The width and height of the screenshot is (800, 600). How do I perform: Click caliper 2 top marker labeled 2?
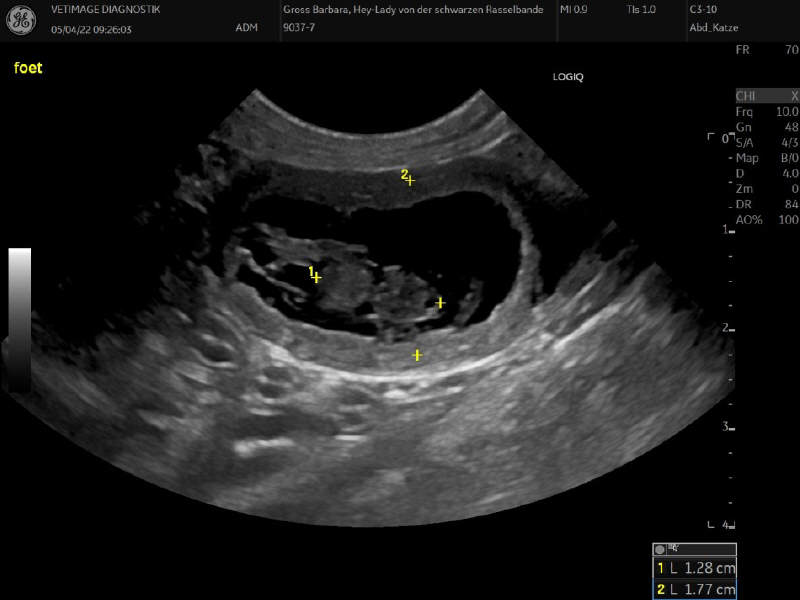(410, 180)
